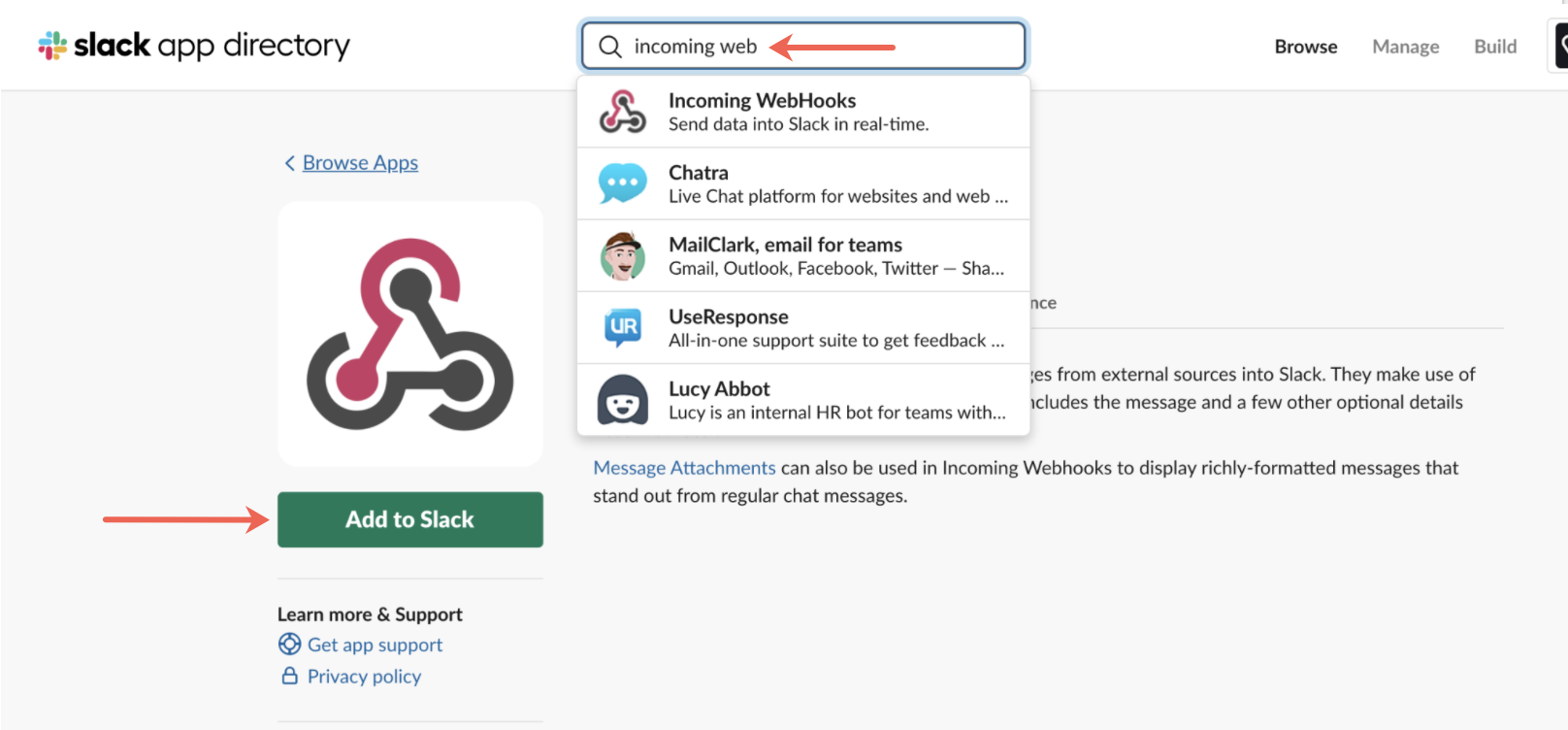1568x730 pixels.
Task: Click the green Add to Slack button
Action: tap(410, 519)
